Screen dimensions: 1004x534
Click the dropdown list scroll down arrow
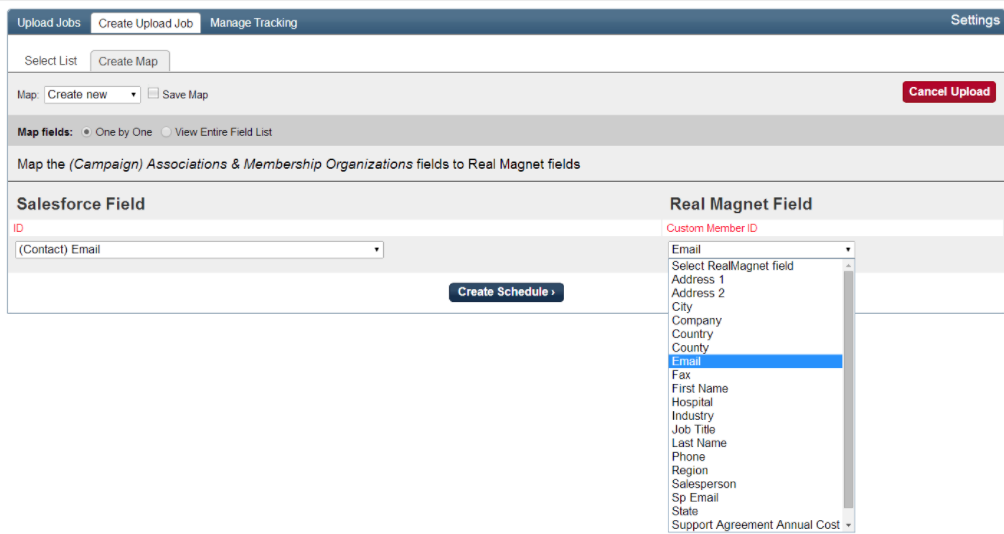coord(848,526)
